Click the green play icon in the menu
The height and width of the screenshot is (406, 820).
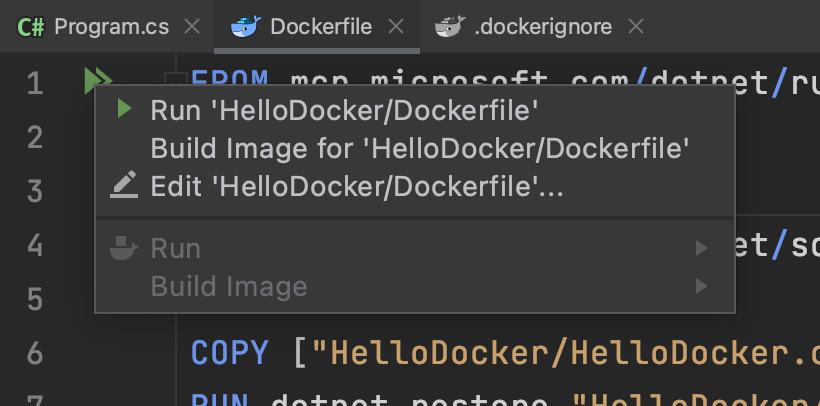click(124, 109)
